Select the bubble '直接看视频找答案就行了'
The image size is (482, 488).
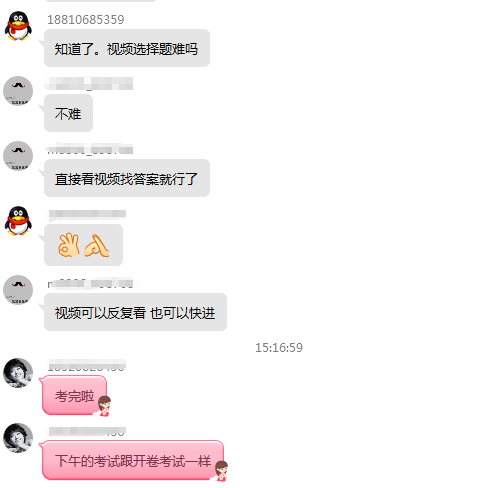pos(127,178)
